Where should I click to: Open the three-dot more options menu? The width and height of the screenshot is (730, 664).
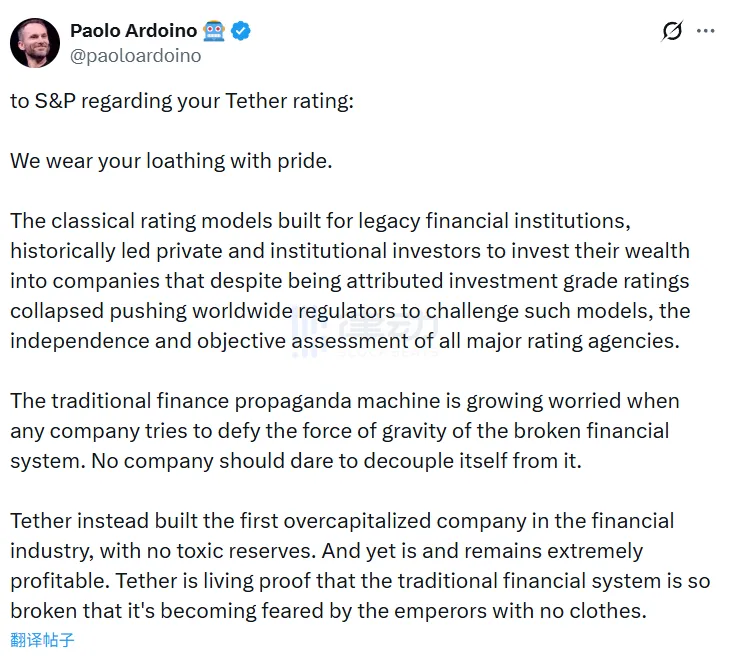click(x=706, y=32)
